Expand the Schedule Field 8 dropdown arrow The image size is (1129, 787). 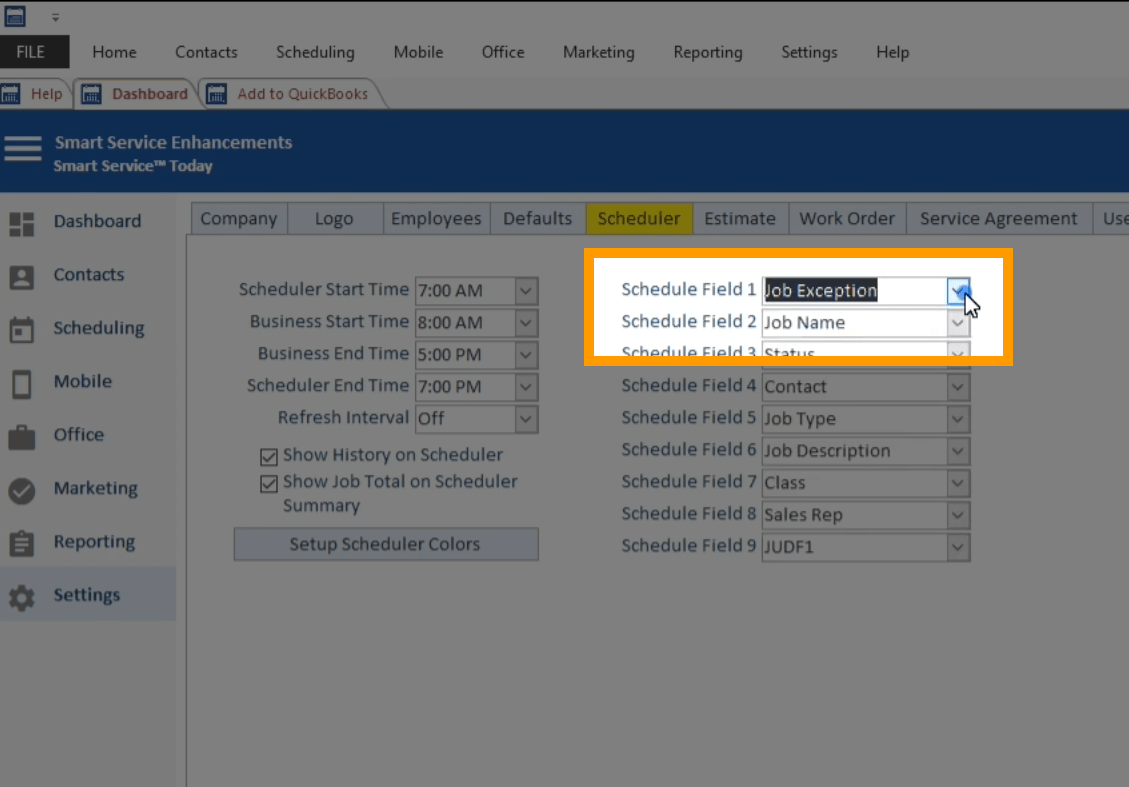tap(958, 516)
